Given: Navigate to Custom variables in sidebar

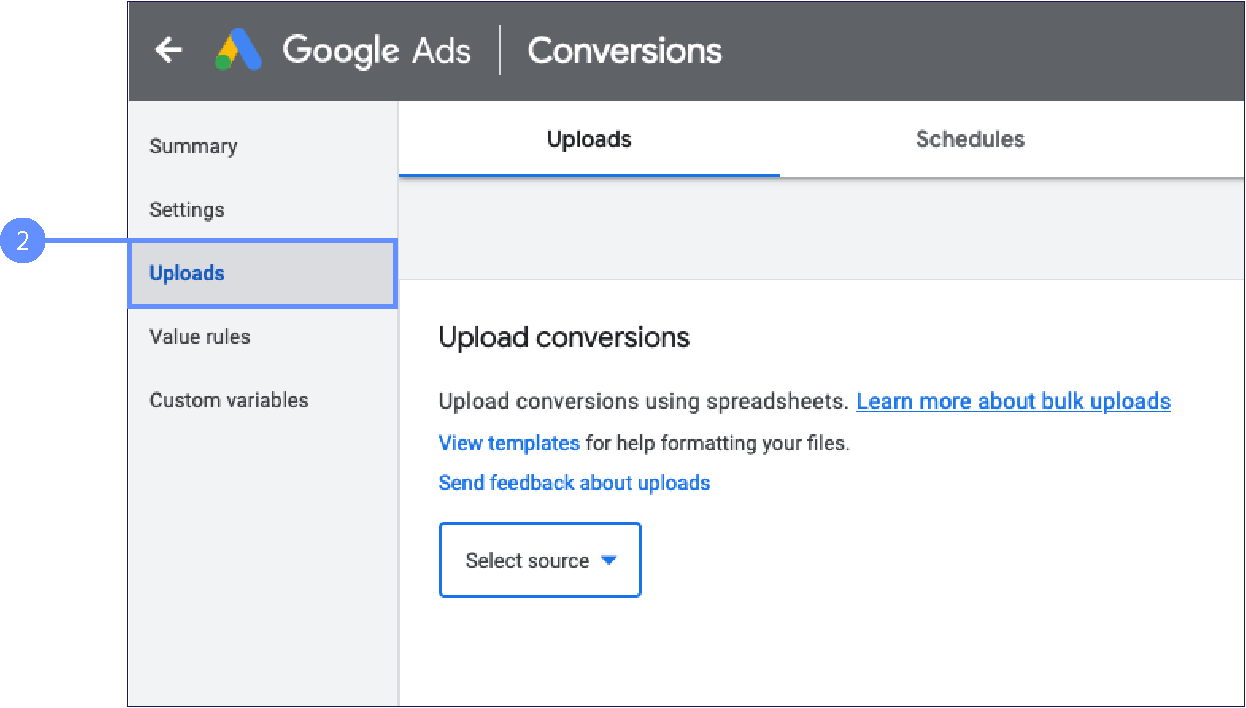Looking at the screenshot, I should (x=229, y=400).
